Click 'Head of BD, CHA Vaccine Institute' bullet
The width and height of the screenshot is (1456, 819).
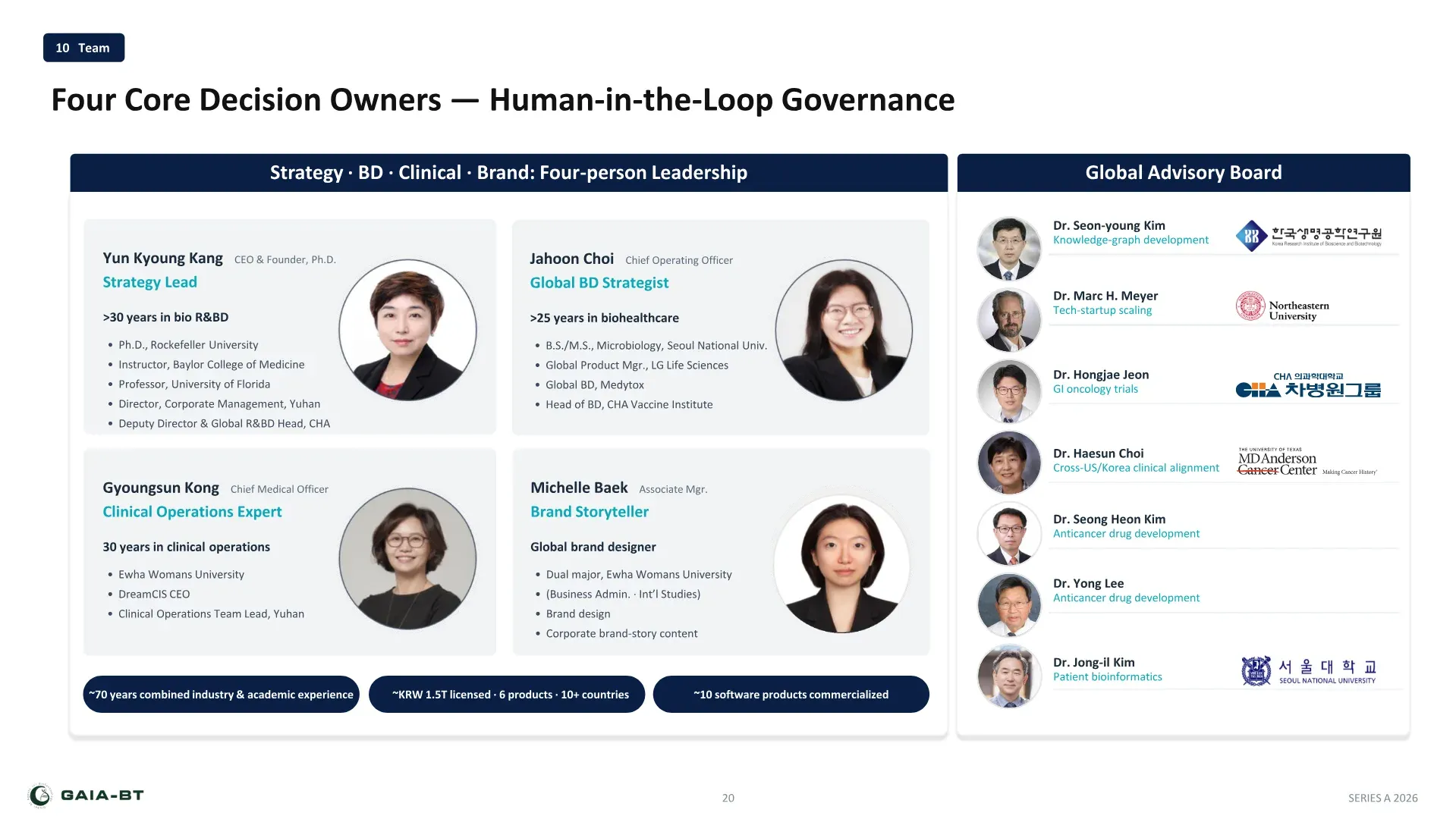629,405
